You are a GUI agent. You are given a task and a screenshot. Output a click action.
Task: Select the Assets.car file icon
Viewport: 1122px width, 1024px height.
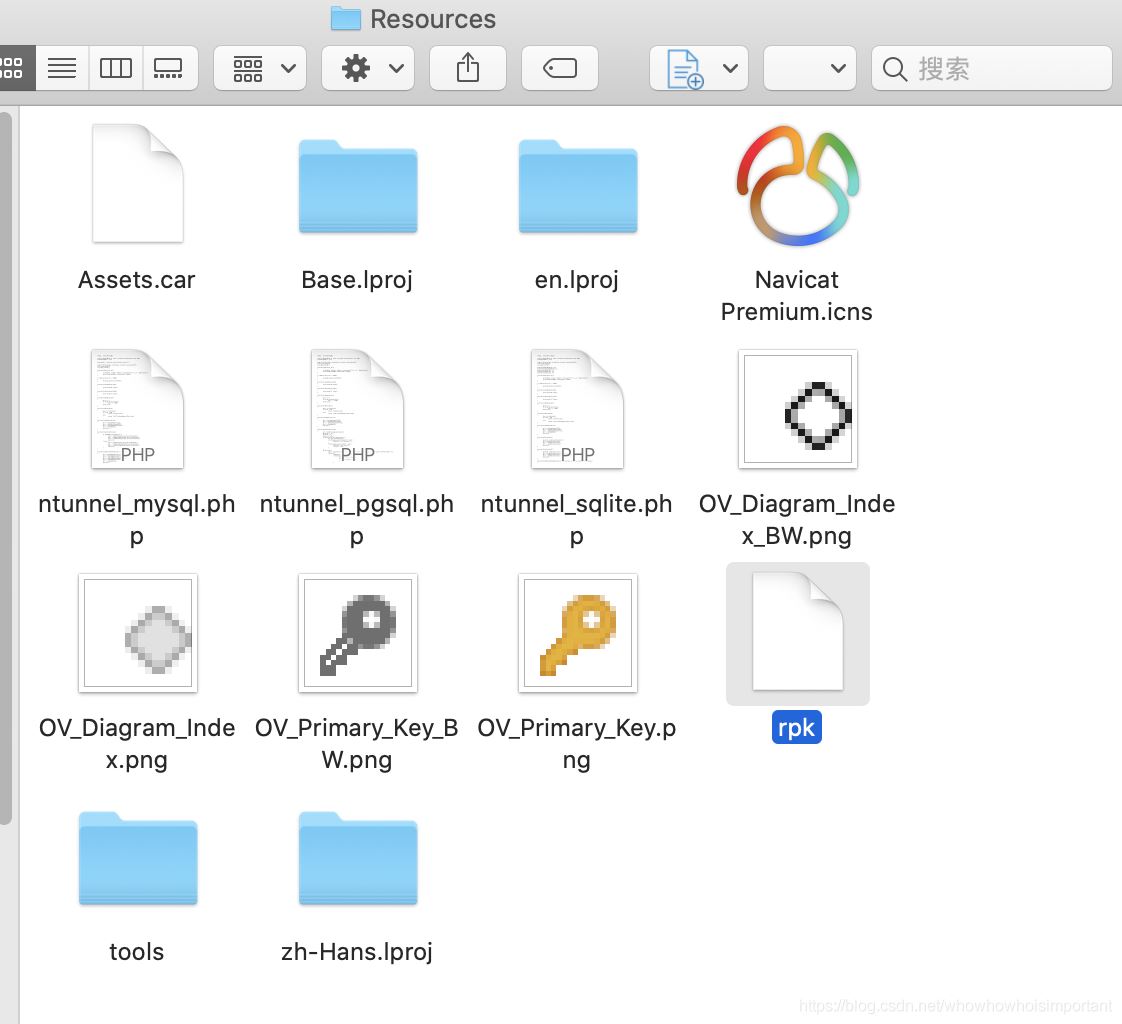(137, 183)
